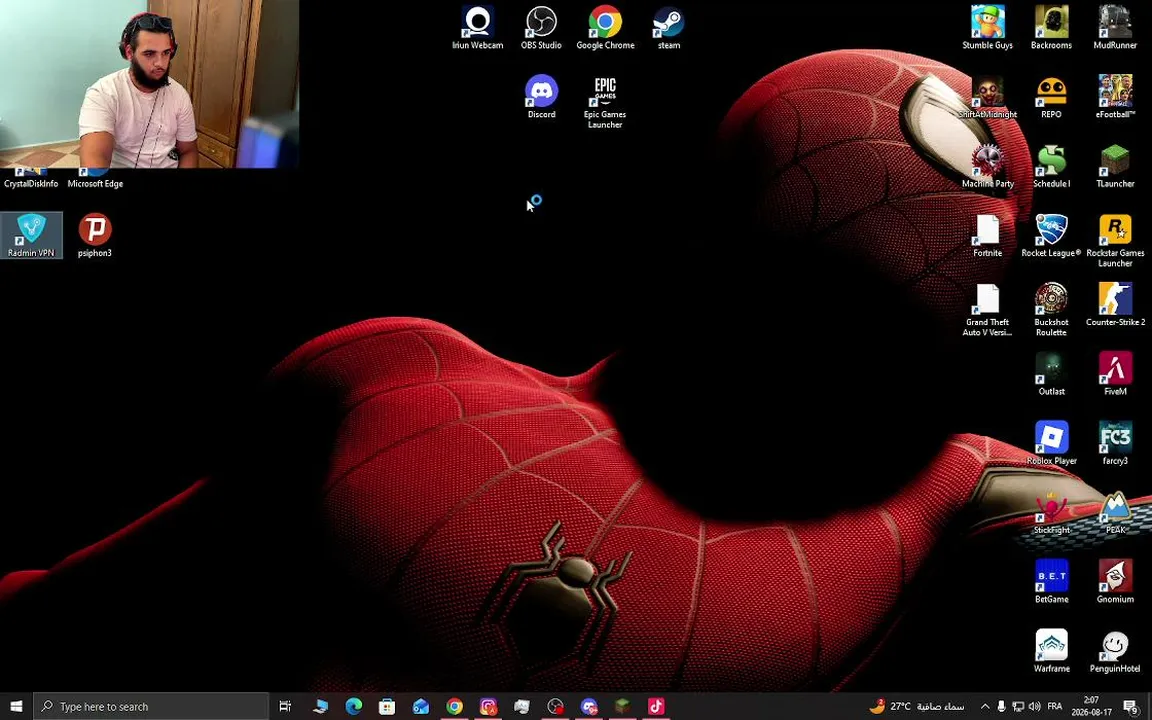The height and width of the screenshot is (720, 1152).
Task: Open the volume control tray icon
Action: (x=1035, y=706)
